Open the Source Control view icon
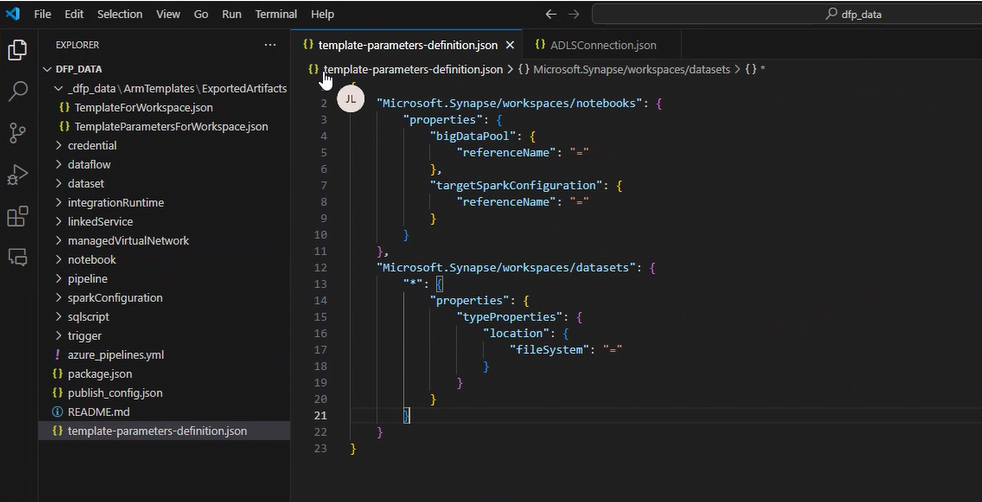 pyautogui.click(x=18, y=133)
